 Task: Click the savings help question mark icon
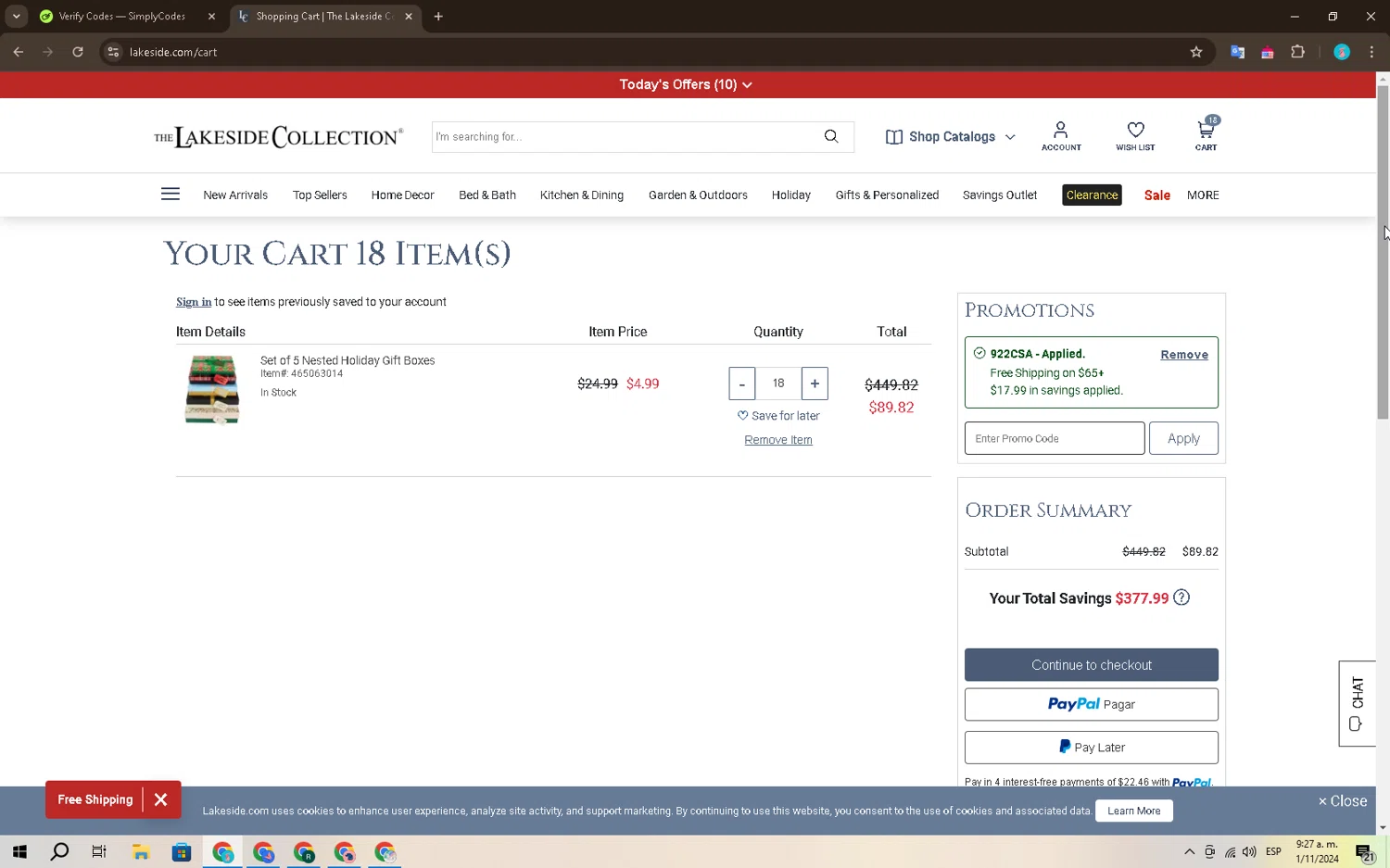pyautogui.click(x=1181, y=598)
